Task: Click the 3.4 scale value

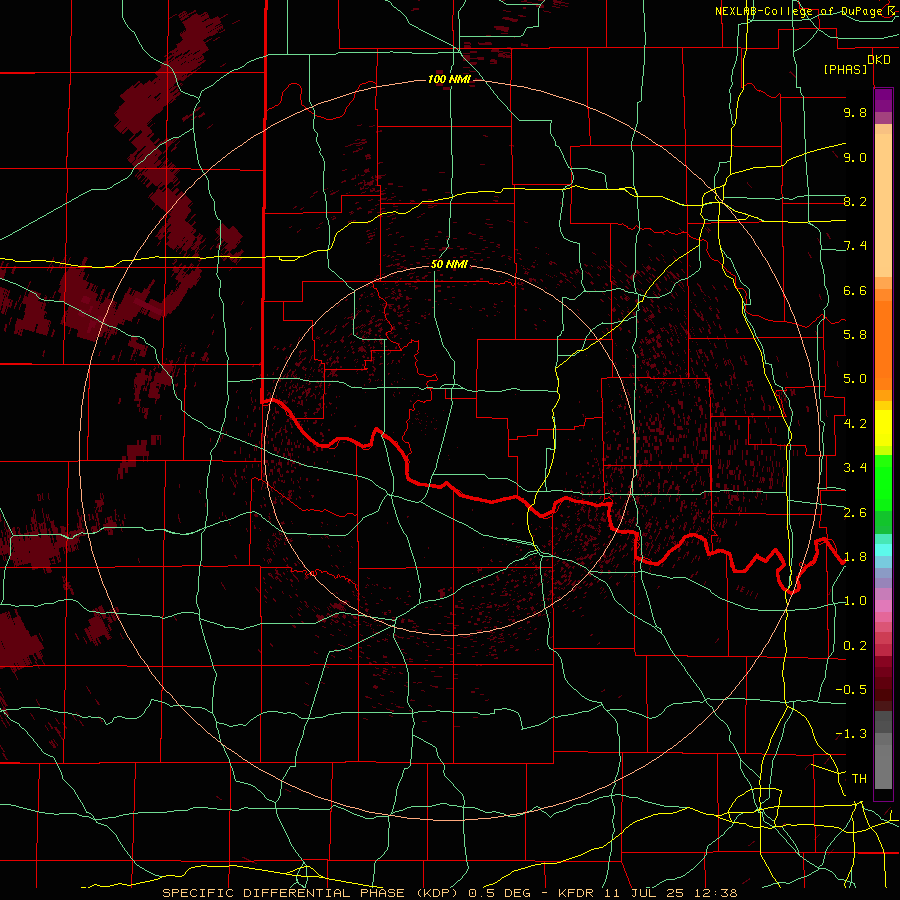Action: click(855, 468)
